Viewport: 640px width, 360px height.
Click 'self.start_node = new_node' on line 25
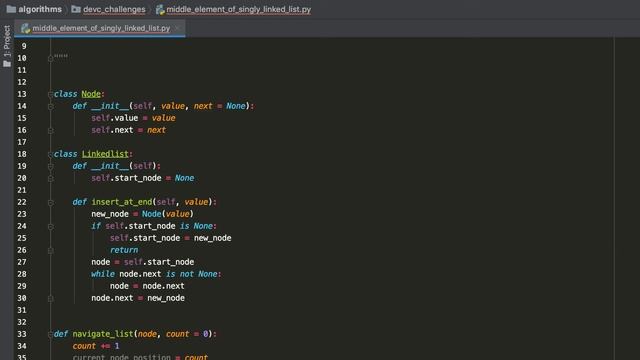click(x=171, y=238)
